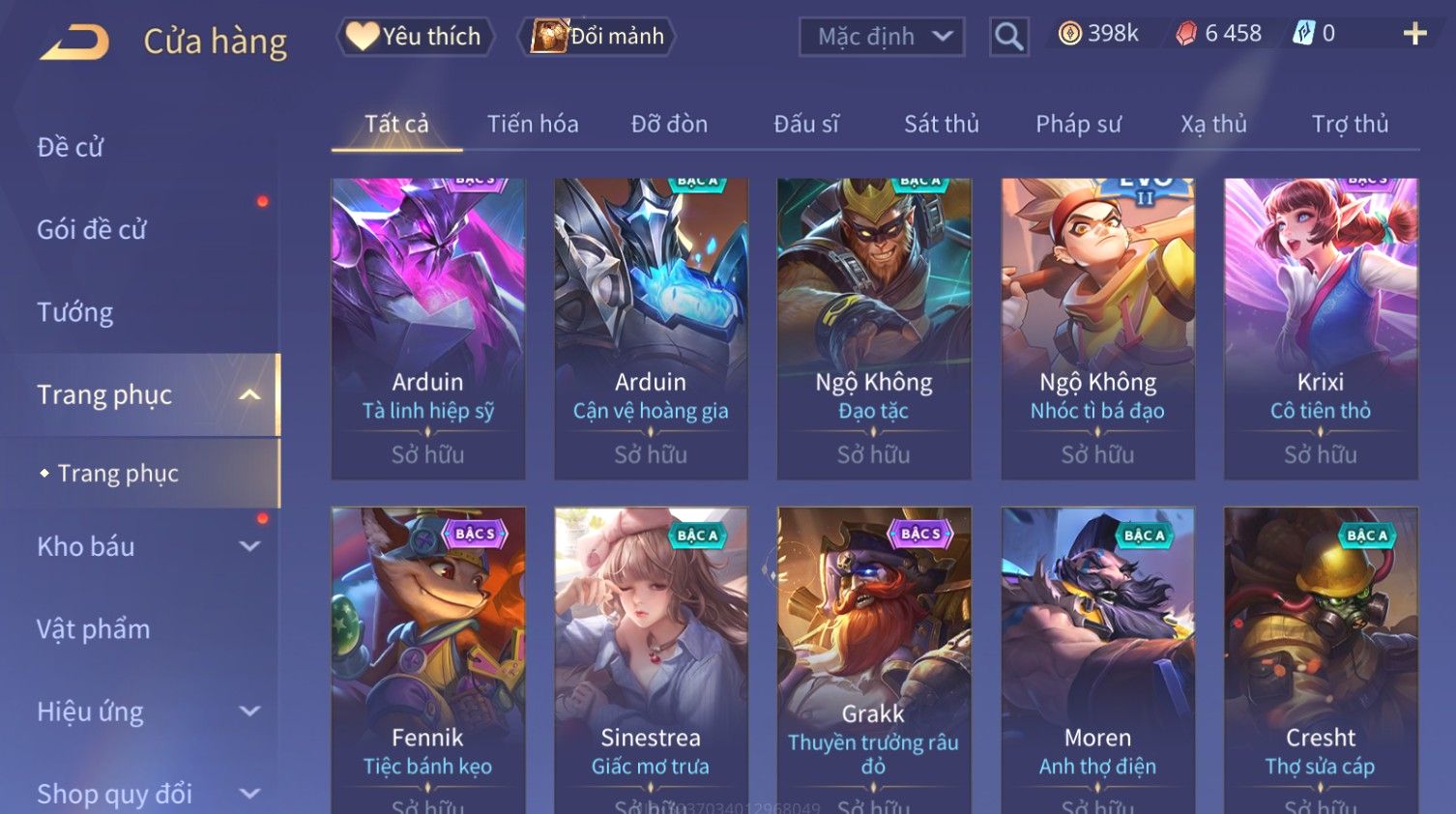Open the Mặc định sort dropdown

[x=882, y=37]
